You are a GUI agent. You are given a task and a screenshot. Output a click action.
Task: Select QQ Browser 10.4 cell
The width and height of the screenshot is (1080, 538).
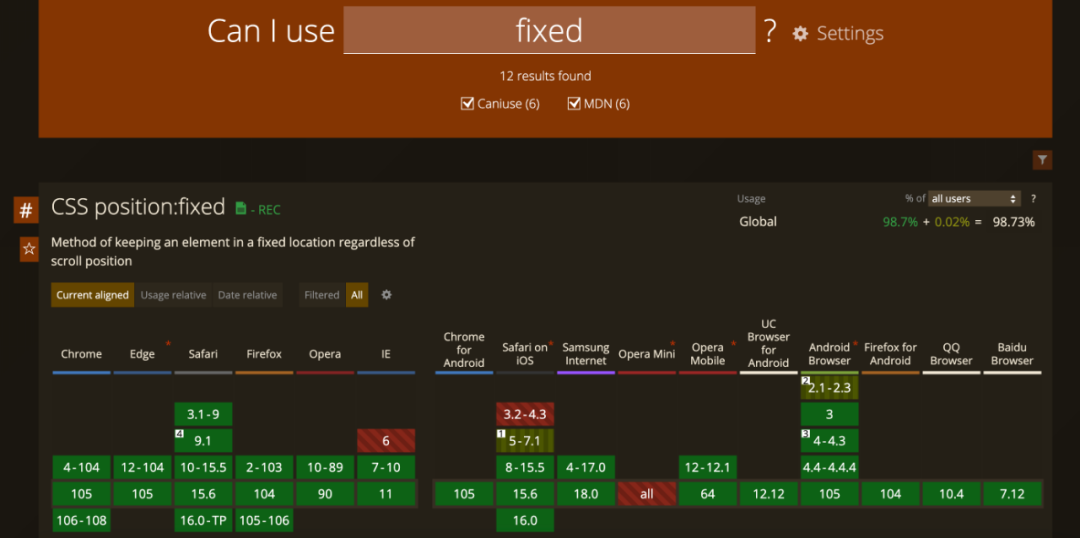click(951, 494)
